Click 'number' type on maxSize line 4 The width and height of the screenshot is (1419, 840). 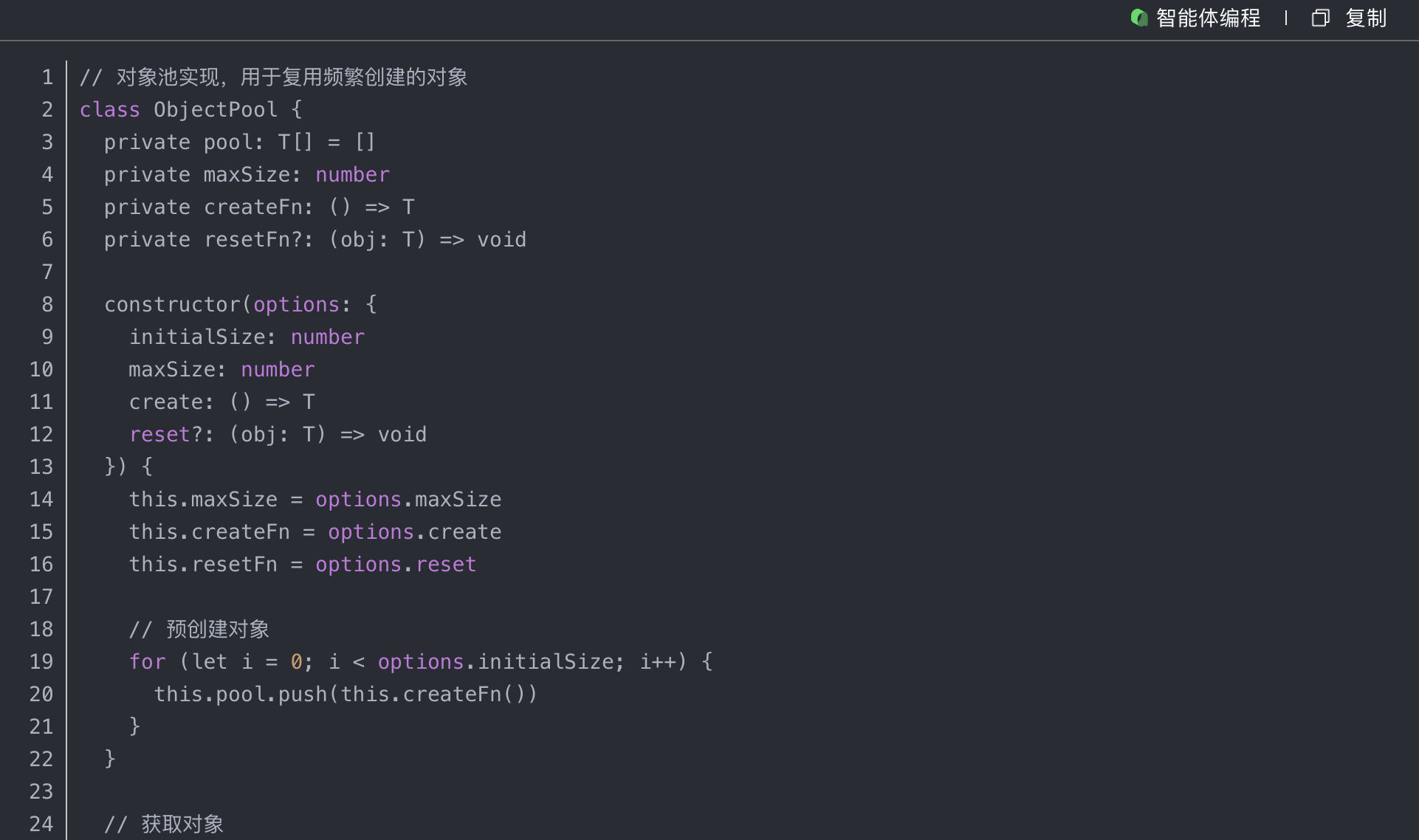(352, 175)
